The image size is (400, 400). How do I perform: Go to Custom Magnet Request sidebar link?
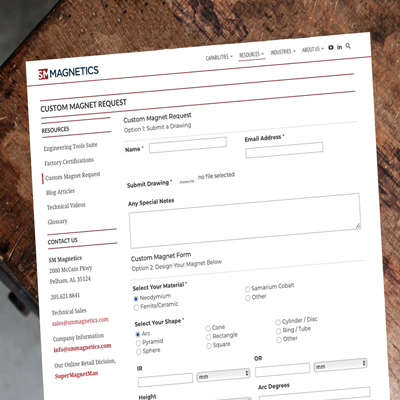73,176
